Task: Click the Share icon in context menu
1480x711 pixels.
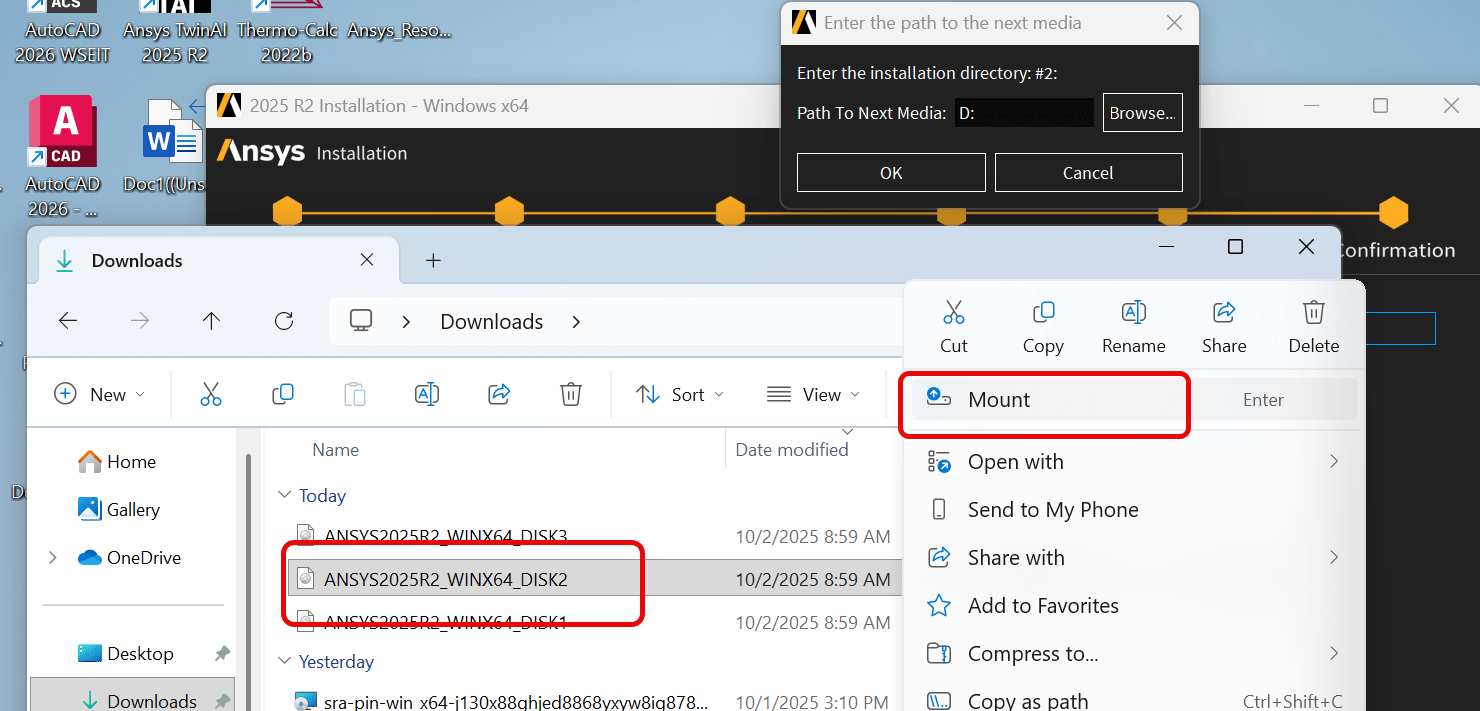Action: (x=1223, y=314)
